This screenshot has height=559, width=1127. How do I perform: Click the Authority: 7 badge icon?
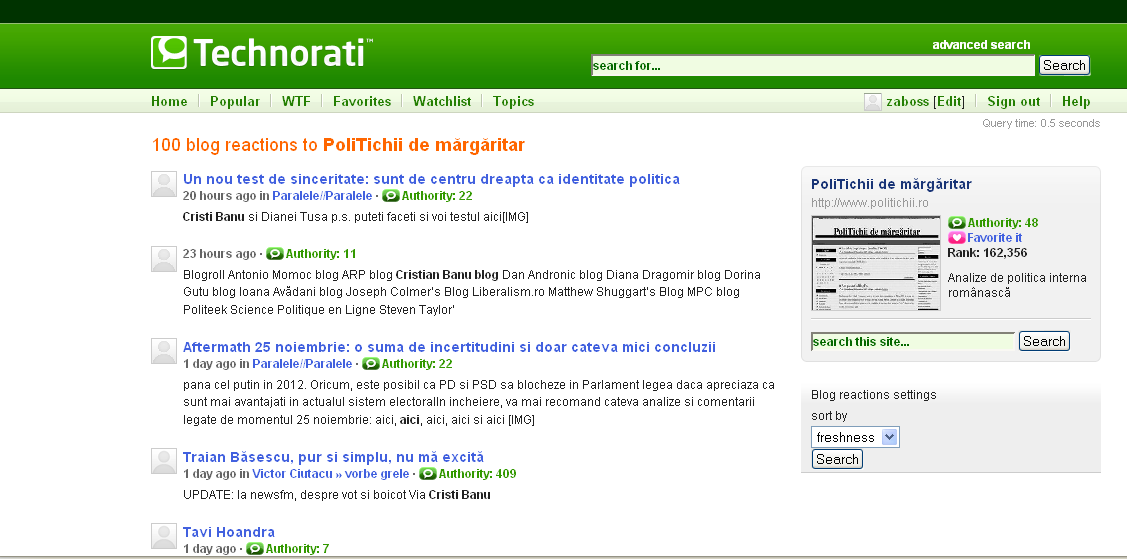point(254,549)
